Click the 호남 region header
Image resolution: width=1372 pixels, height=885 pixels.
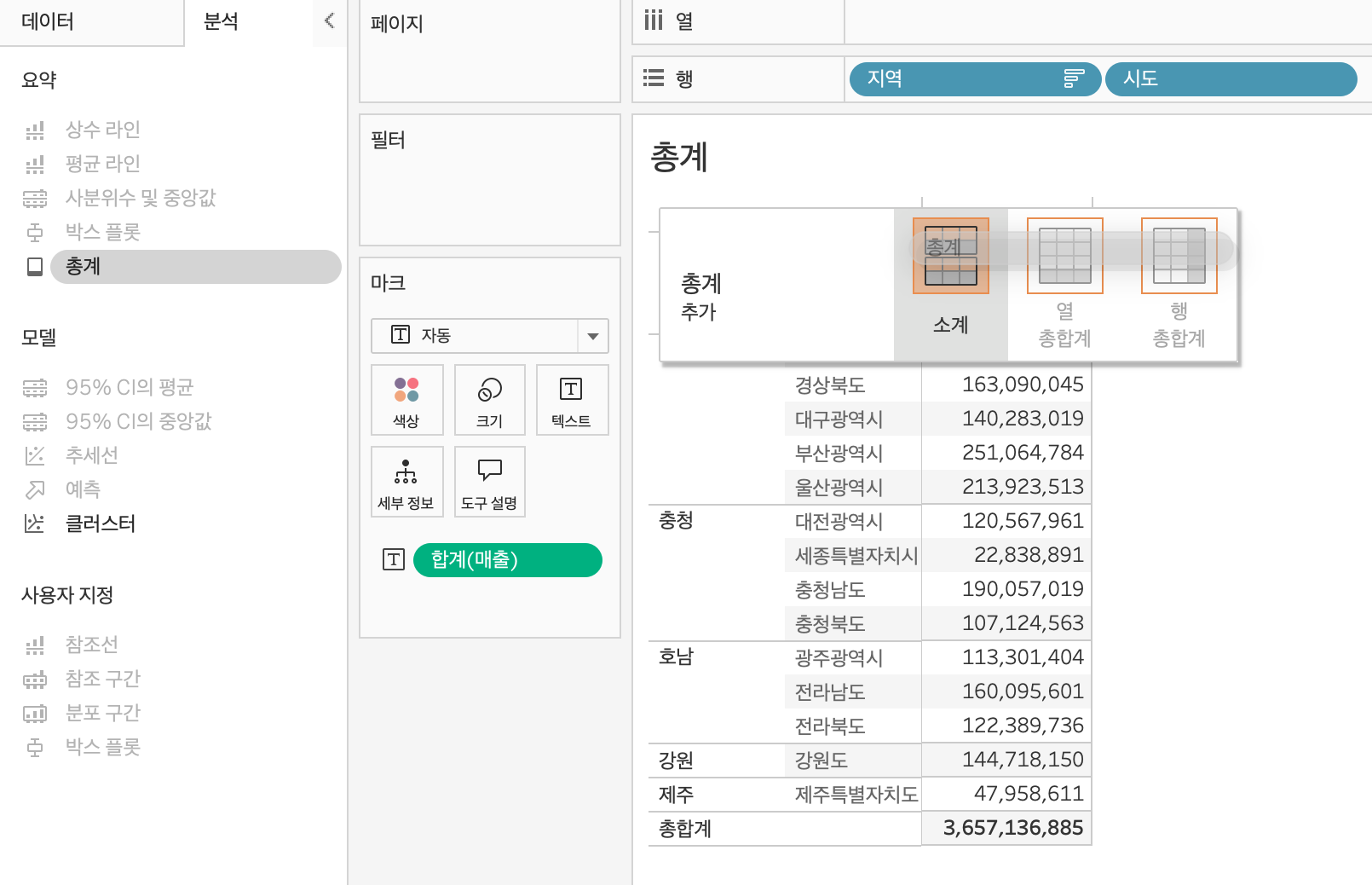[676, 657]
